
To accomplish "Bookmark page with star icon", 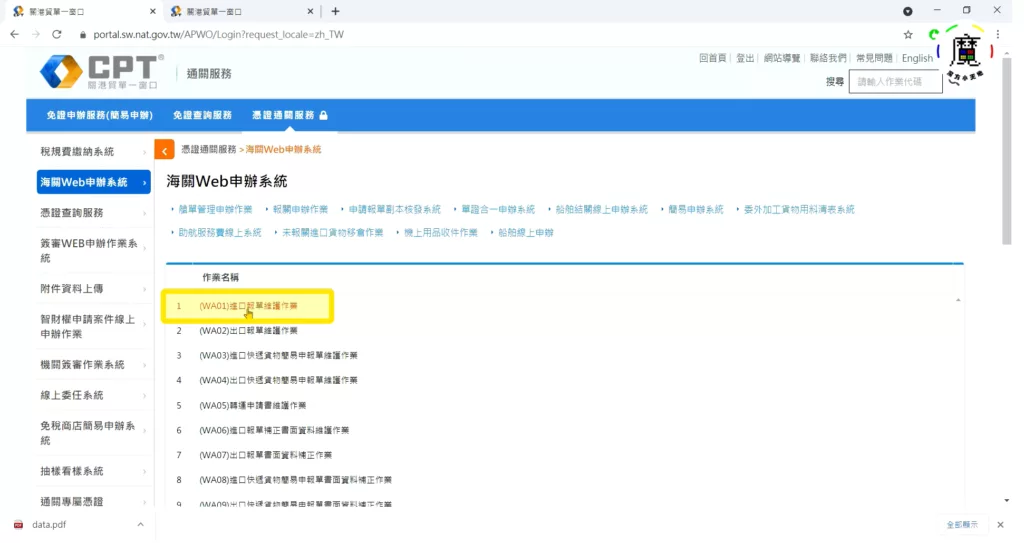I will [908, 35].
